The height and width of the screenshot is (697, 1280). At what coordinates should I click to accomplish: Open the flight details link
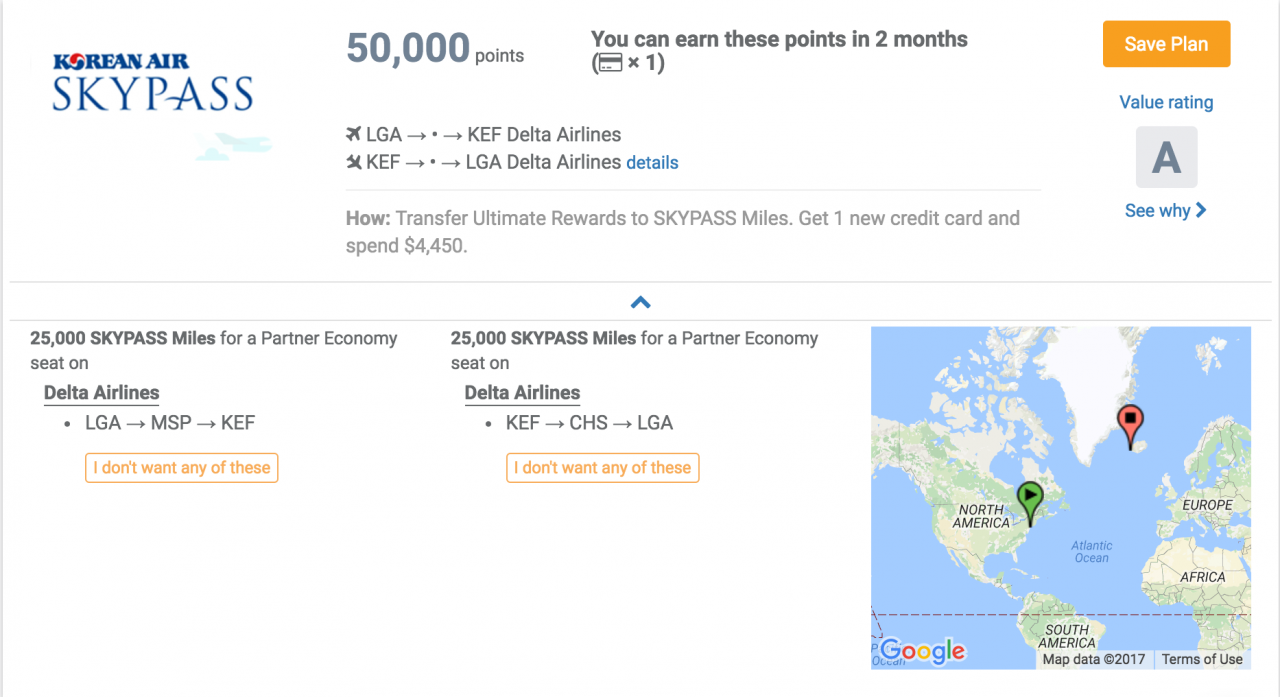(652, 163)
